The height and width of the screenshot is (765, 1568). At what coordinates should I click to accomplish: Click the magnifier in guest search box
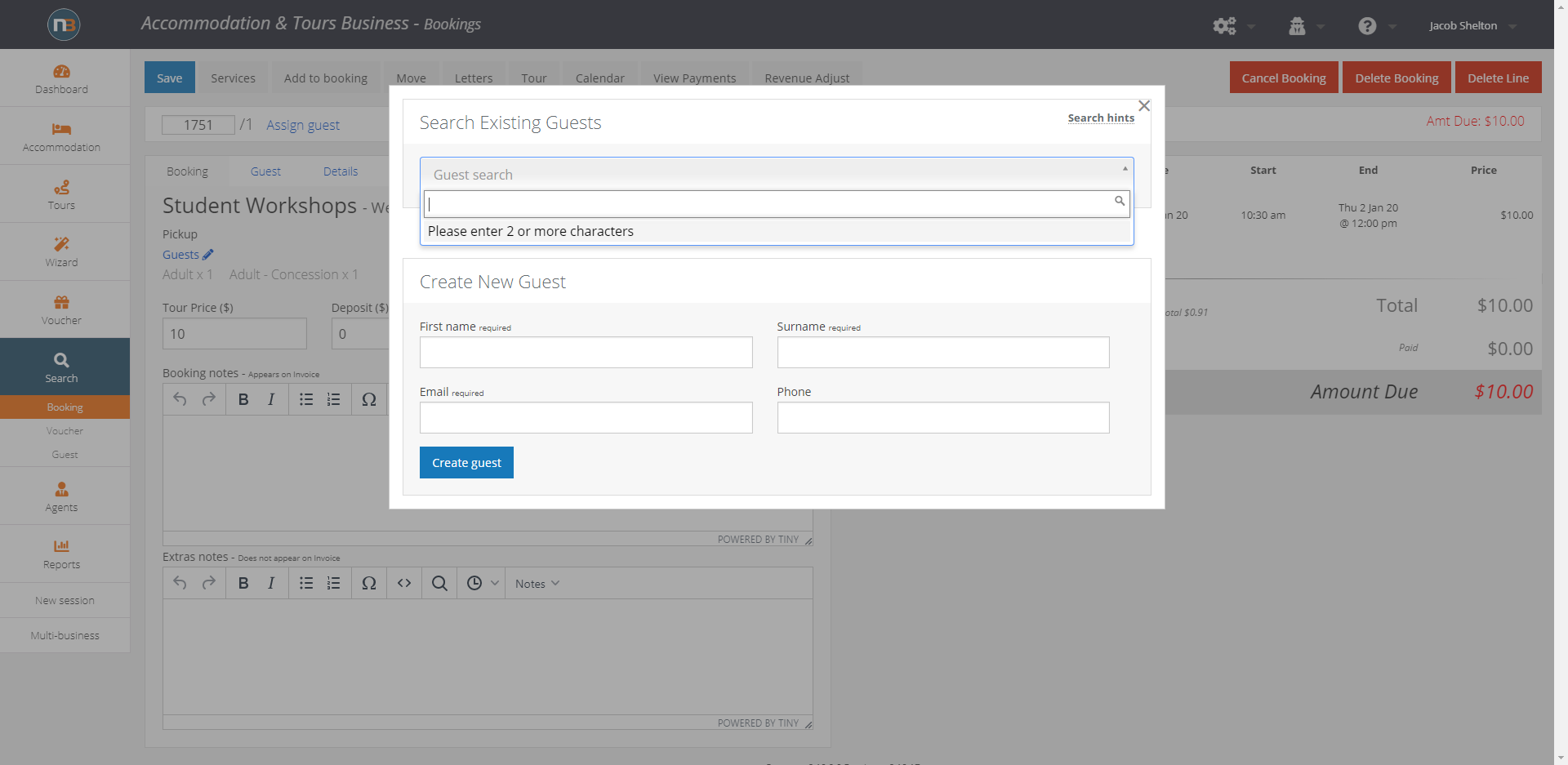[x=1120, y=201]
